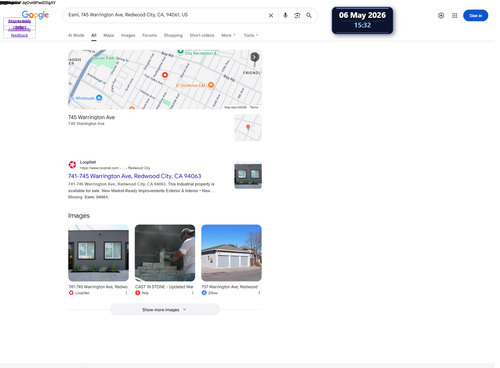
Task: Open options menu for the Yelp image
Action: pos(193,293)
